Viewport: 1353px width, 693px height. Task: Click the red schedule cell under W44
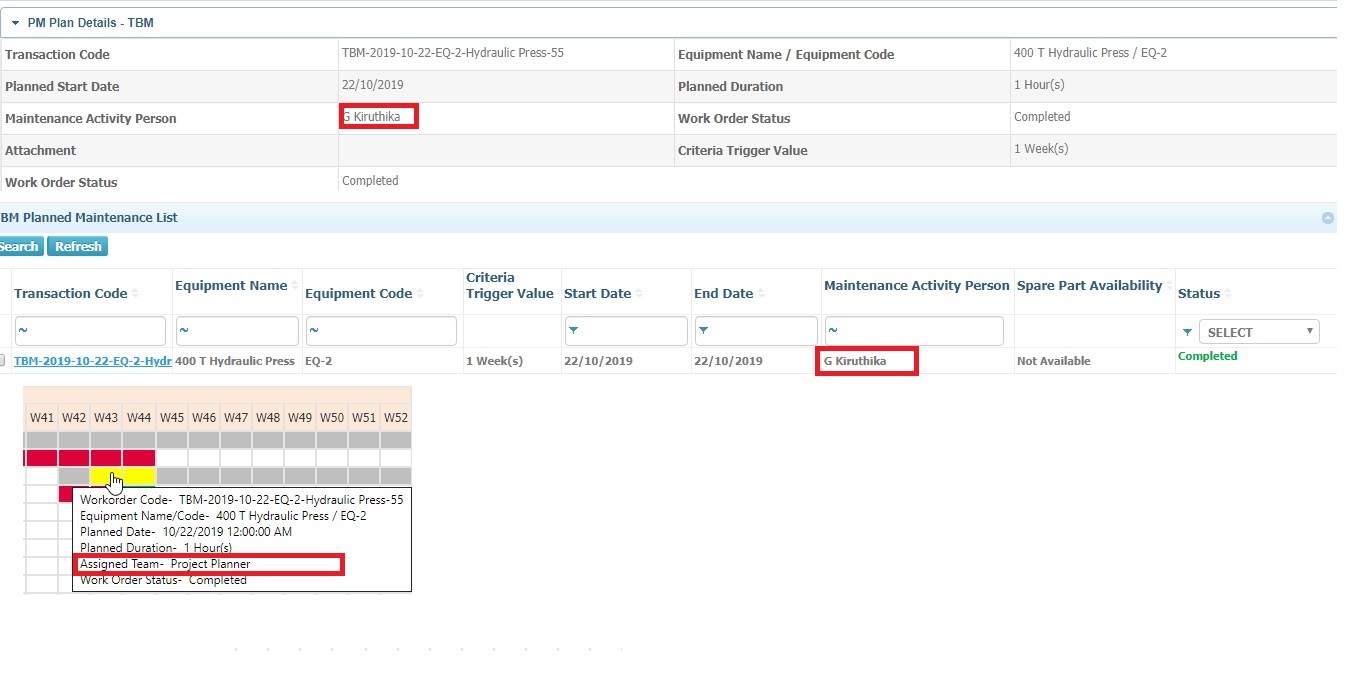pyautogui.click(x=139, y=458)
